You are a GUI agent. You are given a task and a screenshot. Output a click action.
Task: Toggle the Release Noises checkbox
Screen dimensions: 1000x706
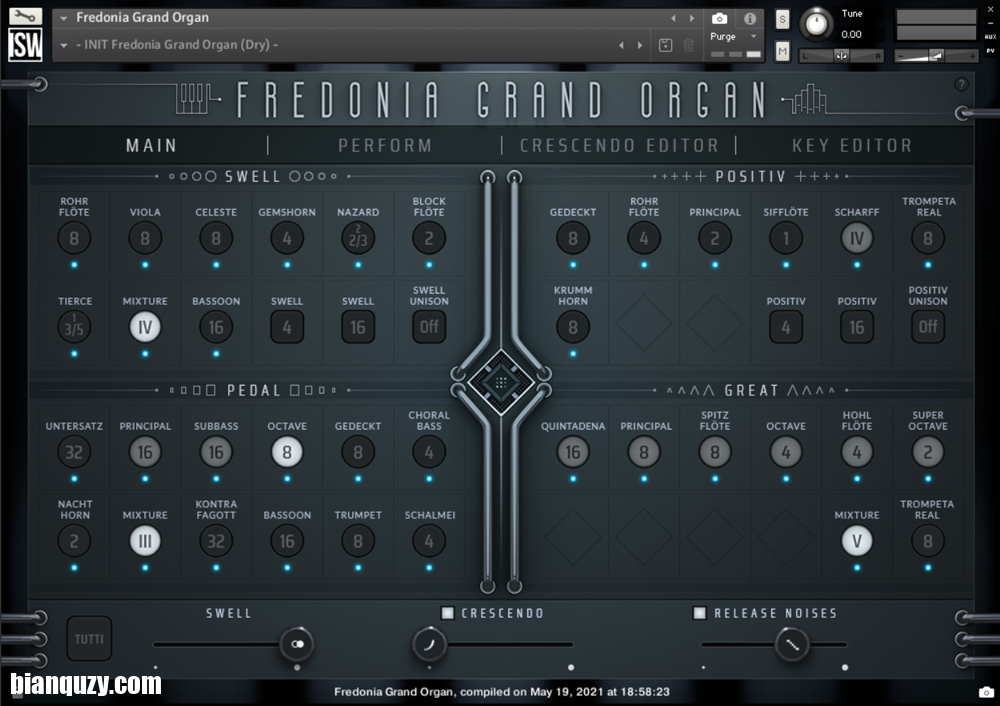pyautogui.click(x=700, y=613)
